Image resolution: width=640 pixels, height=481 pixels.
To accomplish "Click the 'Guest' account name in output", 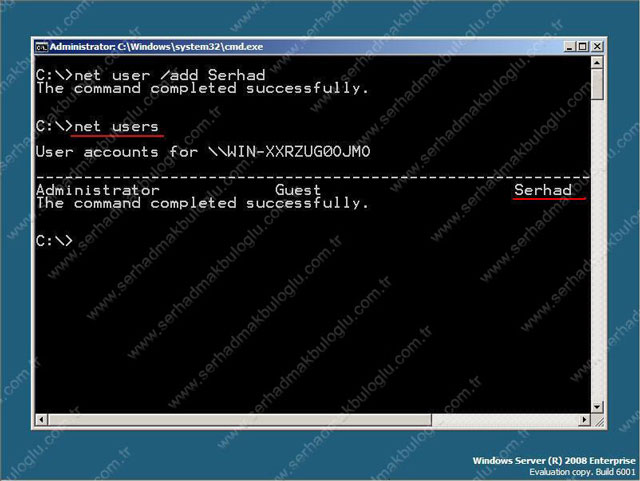I will coord(297,190).
